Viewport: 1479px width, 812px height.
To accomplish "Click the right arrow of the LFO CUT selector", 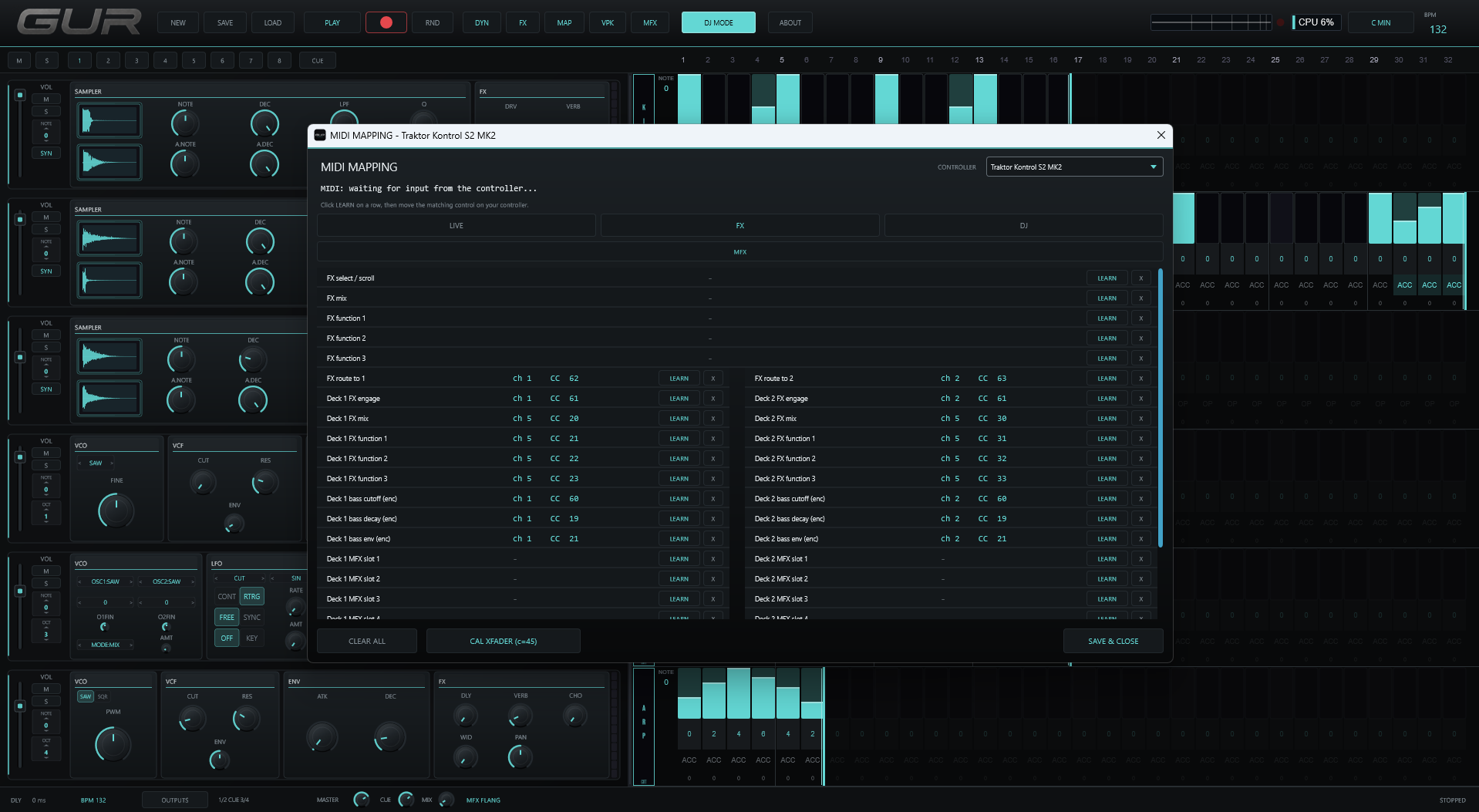I will (x=263, y=578).
